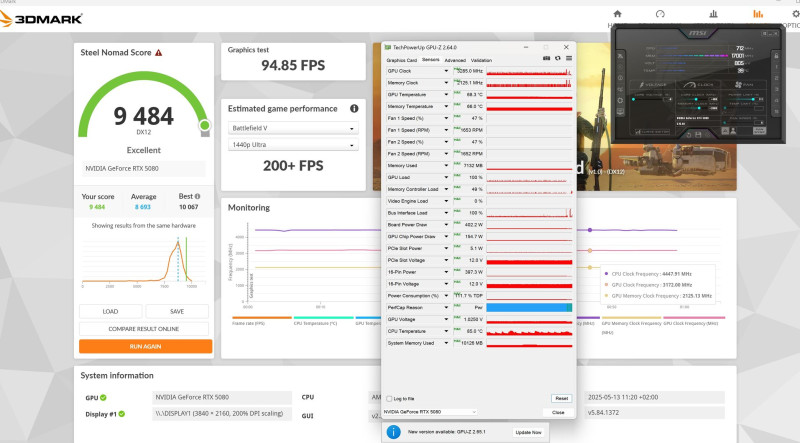Click the green check next to GPU label
800x443 pixels.
(103, 397)
